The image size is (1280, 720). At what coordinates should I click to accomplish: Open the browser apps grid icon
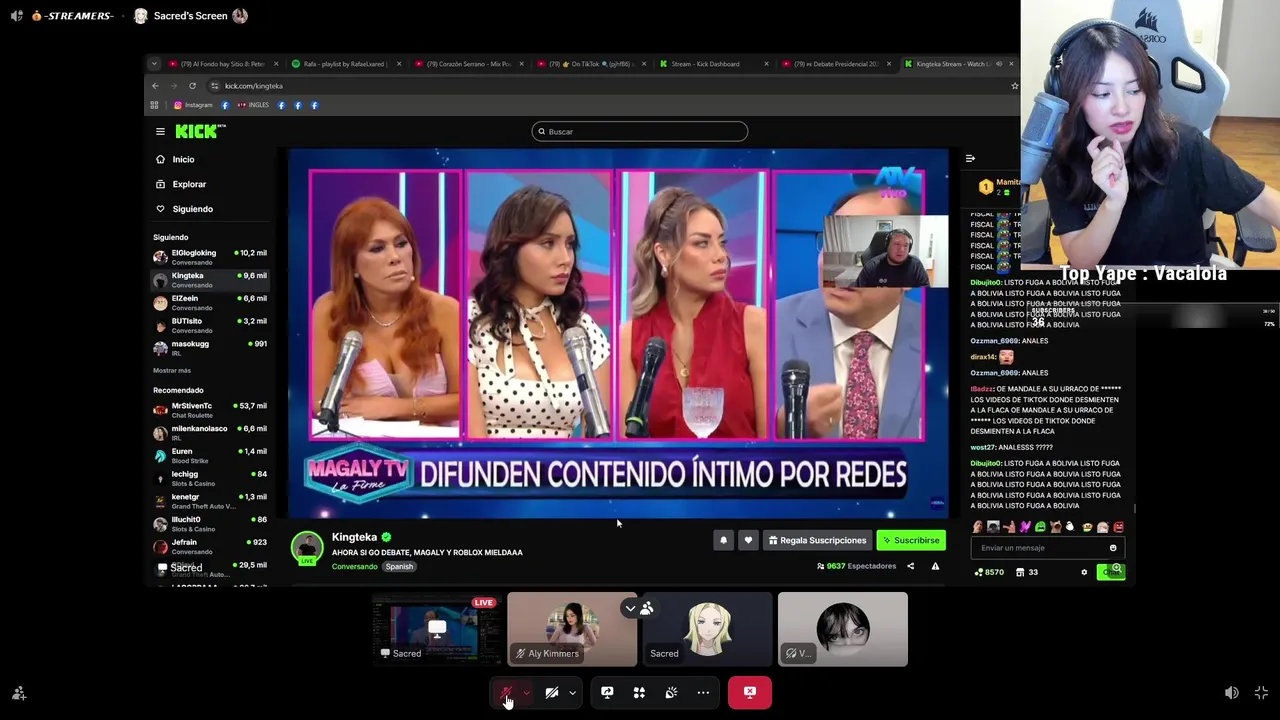pos(154,105)
